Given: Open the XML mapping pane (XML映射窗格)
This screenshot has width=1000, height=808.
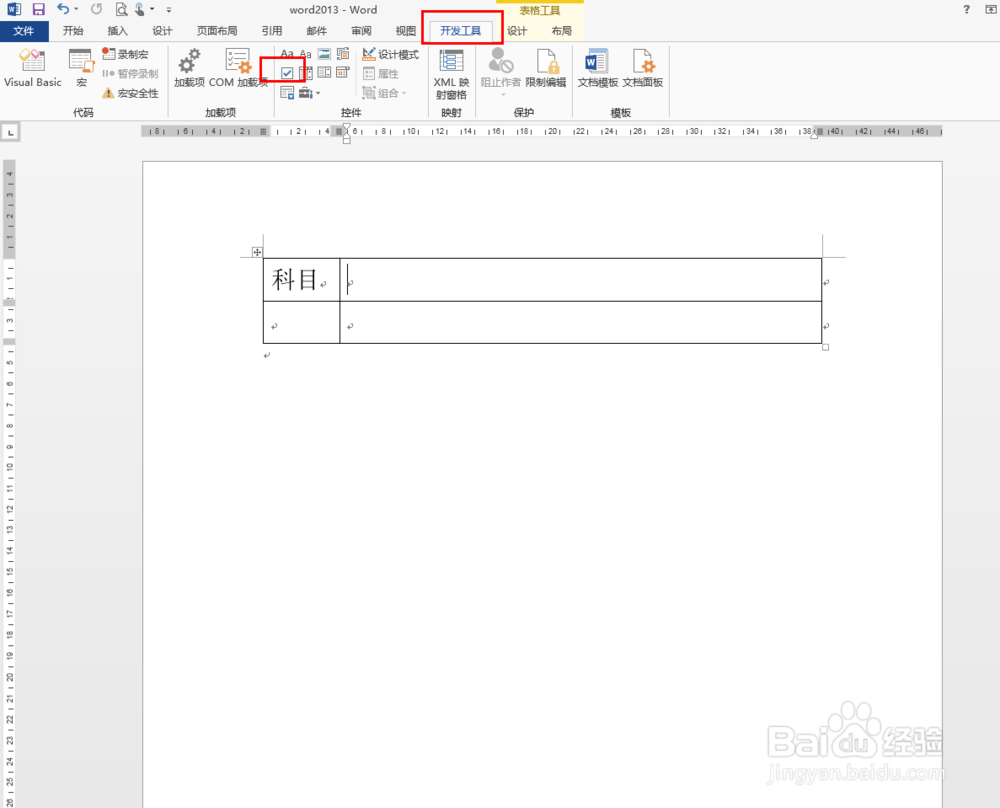Looking at the screenshot, I should click(x=451, y=70).
